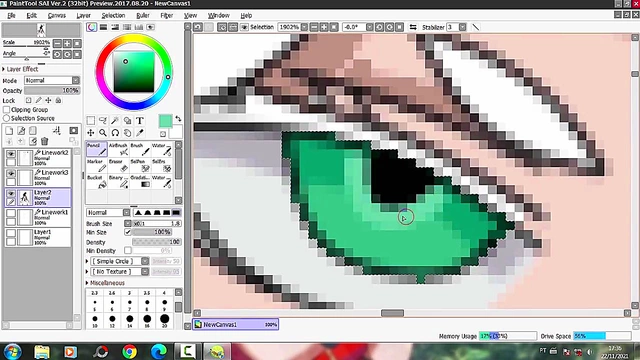Show the color wheel panel
The image size is (640, 360).
click(x=91, y=27)
